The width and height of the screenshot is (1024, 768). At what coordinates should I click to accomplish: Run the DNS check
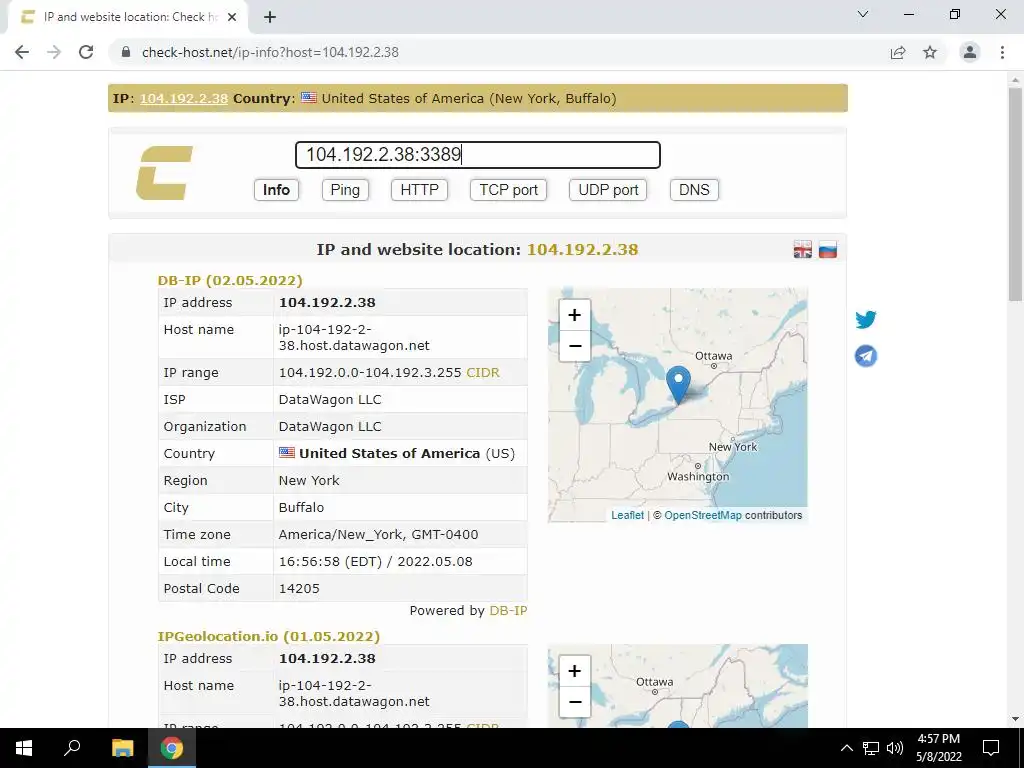click(x=694, y=190)
